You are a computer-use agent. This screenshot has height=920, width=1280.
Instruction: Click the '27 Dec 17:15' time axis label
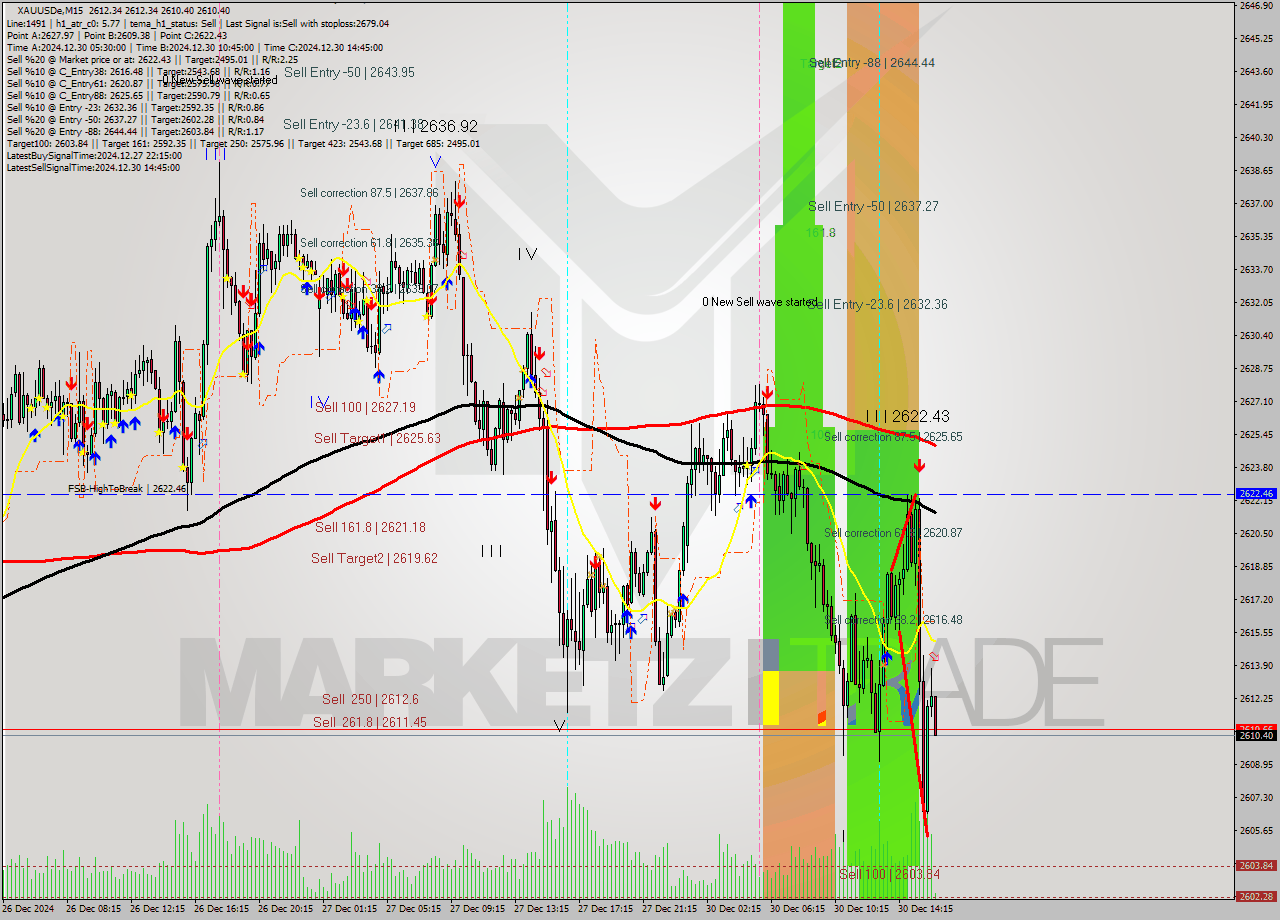[606, 910]
